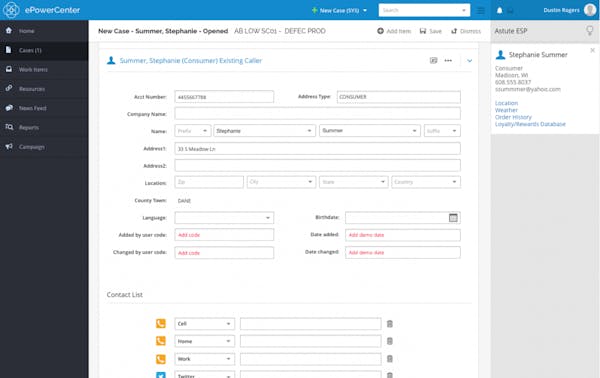
Task: Open the last name Summer dropdown
Action: (x=370, y=131)
